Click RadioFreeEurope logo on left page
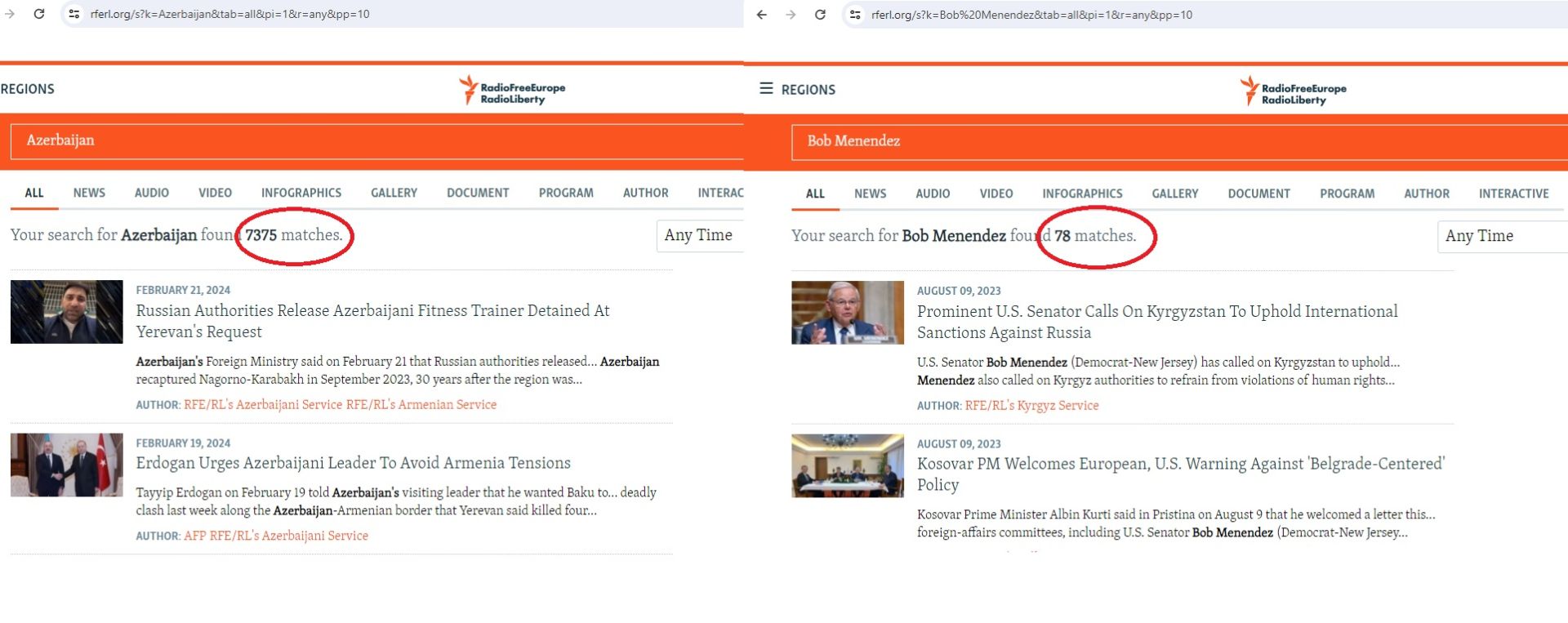 point(512,91)
